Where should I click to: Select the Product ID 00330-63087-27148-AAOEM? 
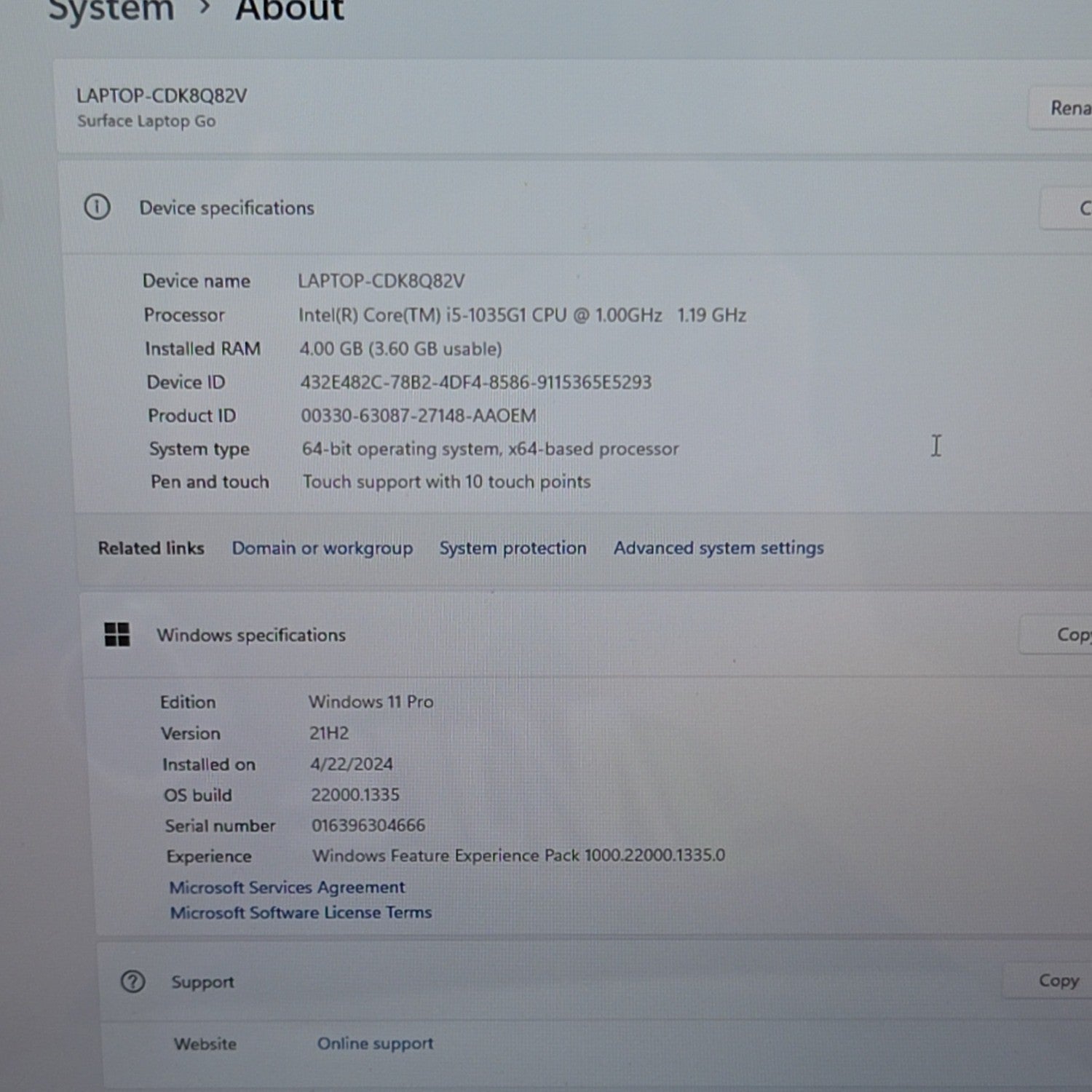click(419, 416)
